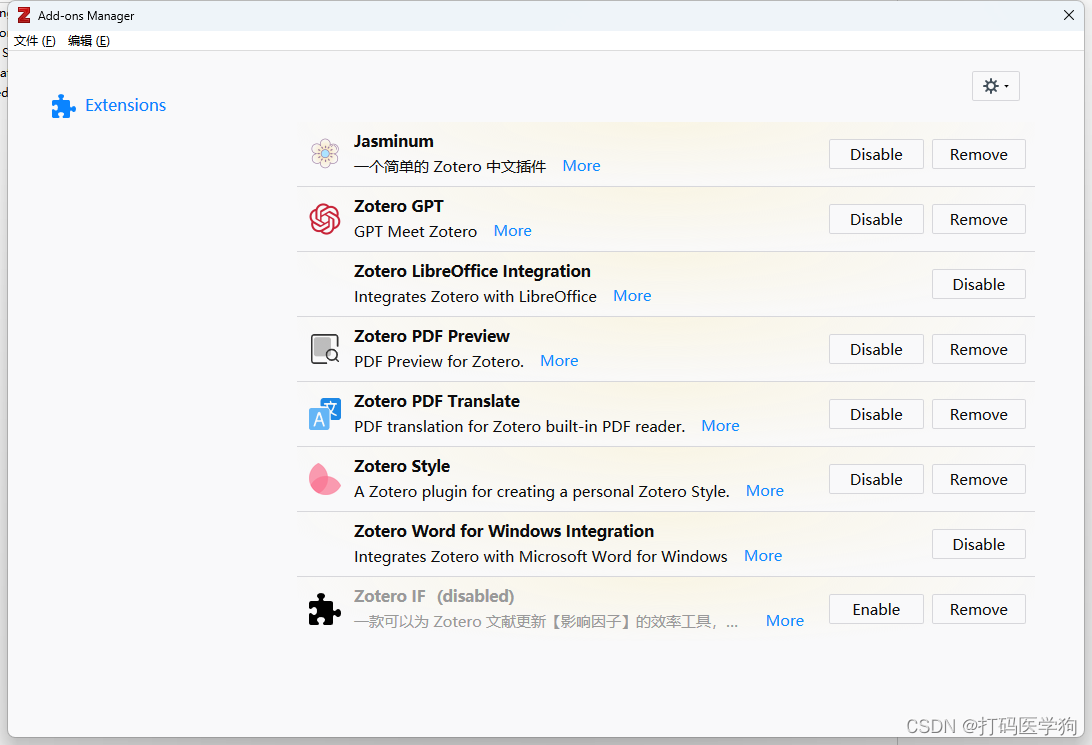Click the Jasminum flower icon
The image size is (1092, 745).
[325, 153]
